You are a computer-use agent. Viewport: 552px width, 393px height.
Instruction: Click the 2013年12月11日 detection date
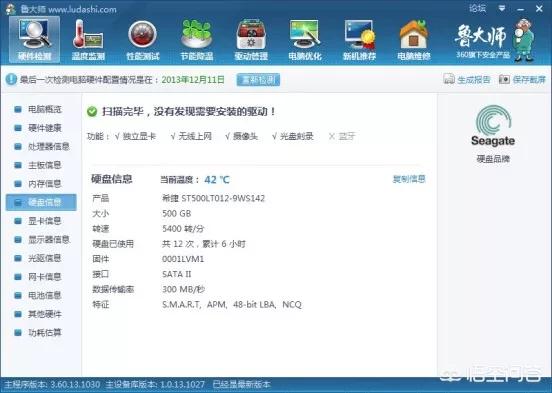tap(193, 80)
